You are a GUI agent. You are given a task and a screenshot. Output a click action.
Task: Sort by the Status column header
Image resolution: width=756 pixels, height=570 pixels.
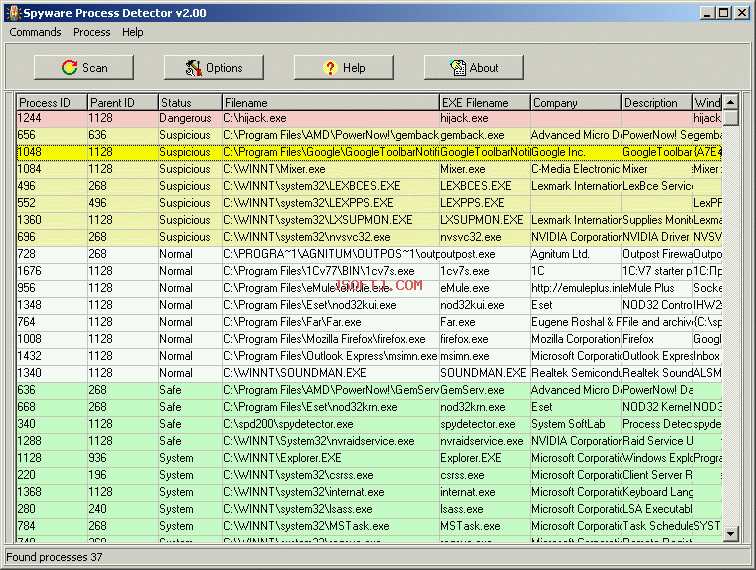click(190, 102)
